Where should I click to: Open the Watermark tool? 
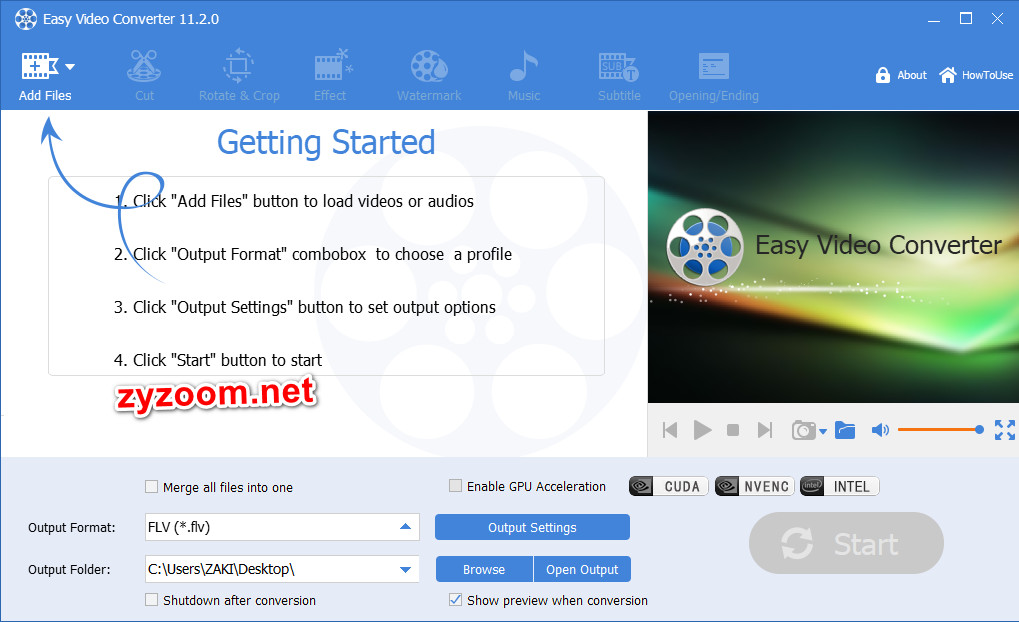click(x=429, y=75)
